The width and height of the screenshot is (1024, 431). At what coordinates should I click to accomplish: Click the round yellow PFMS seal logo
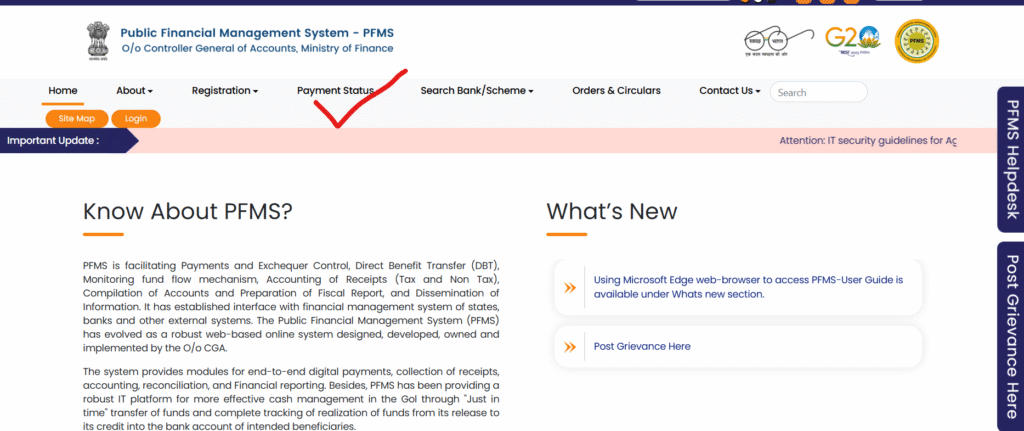(x=917, y=41)
